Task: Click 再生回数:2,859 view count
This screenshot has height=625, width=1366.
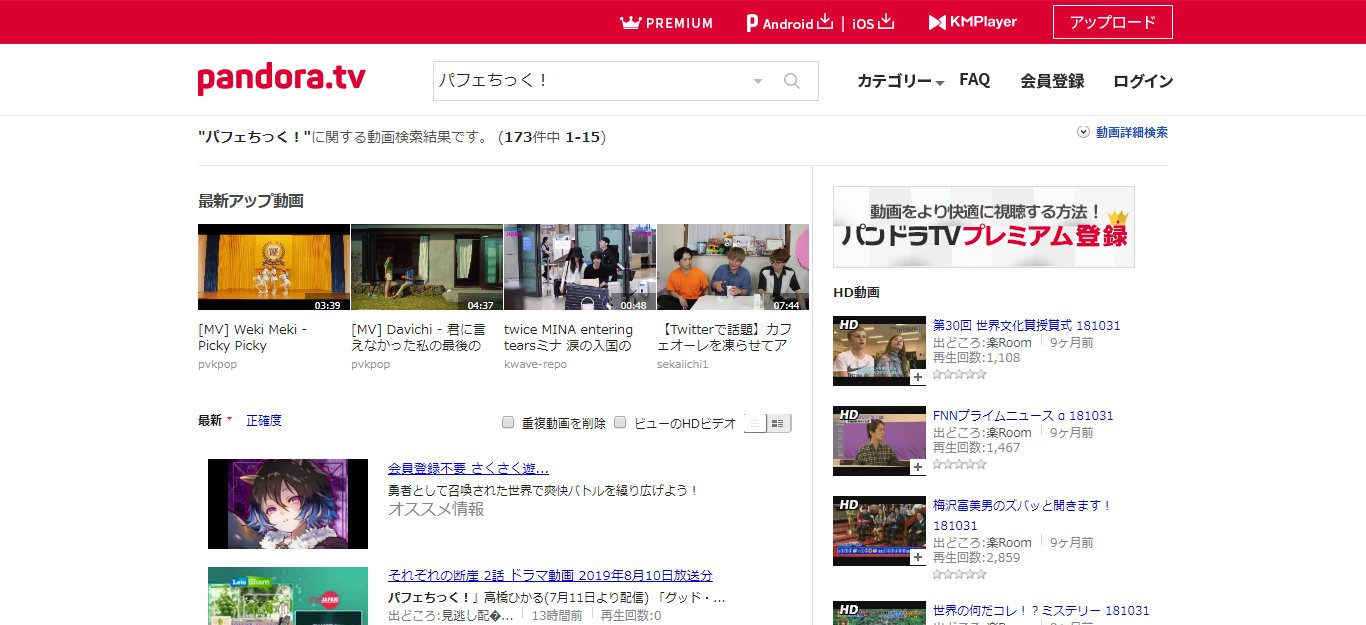Action: [x=977, y=557]
